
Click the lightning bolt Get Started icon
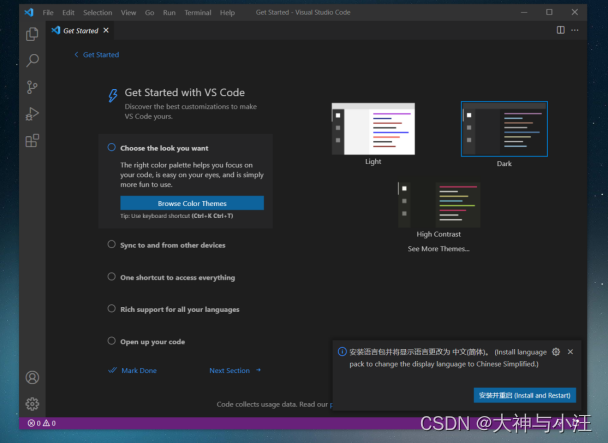click(113, 95)
